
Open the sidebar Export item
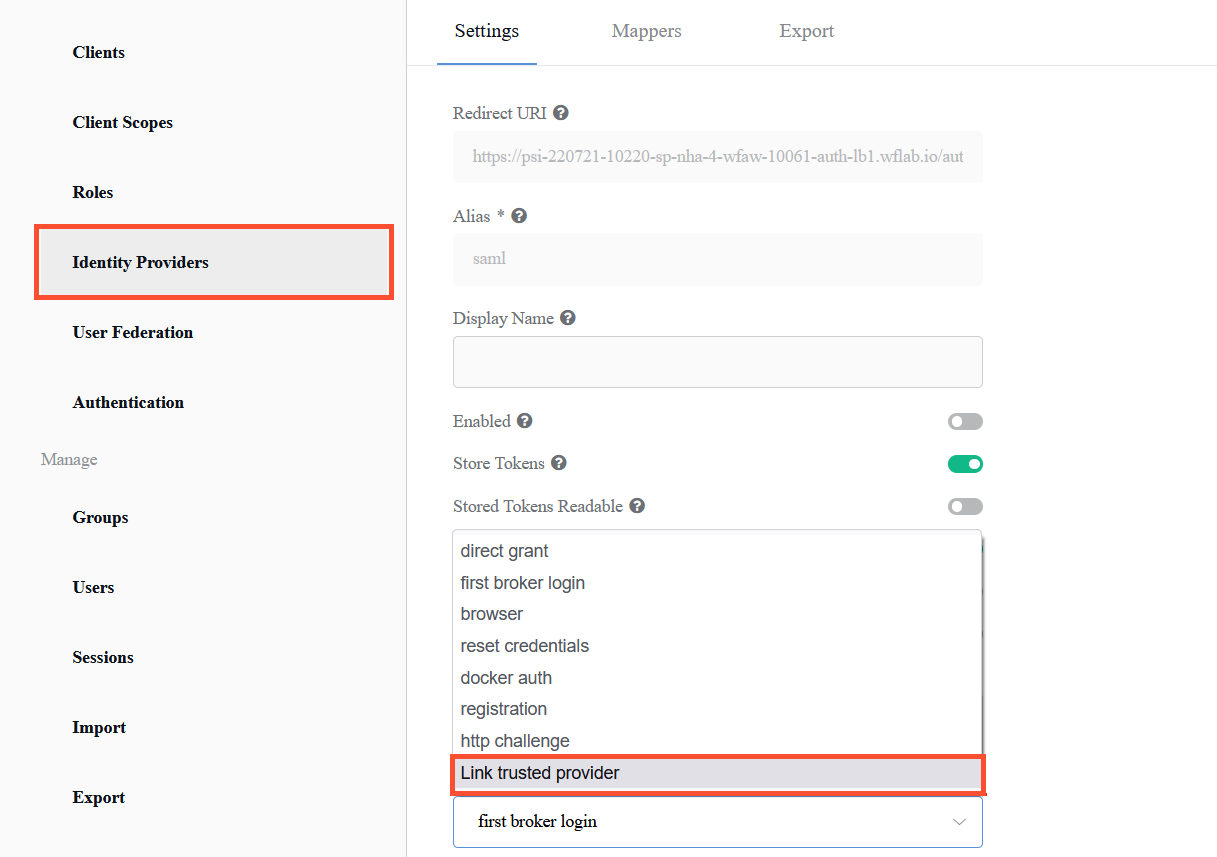99,797
